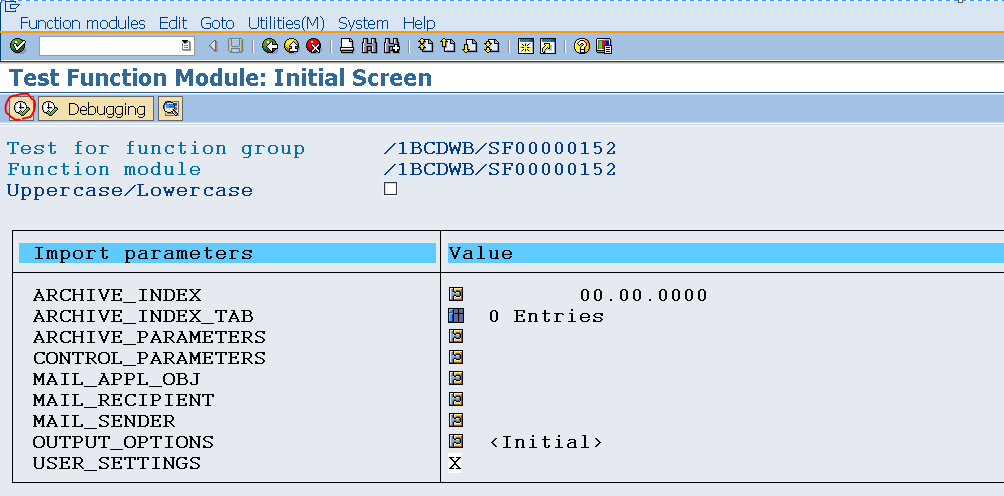Screen dimensions: 1004x496
Task: Click the Debugging button
Action: [x=96, y=109]
